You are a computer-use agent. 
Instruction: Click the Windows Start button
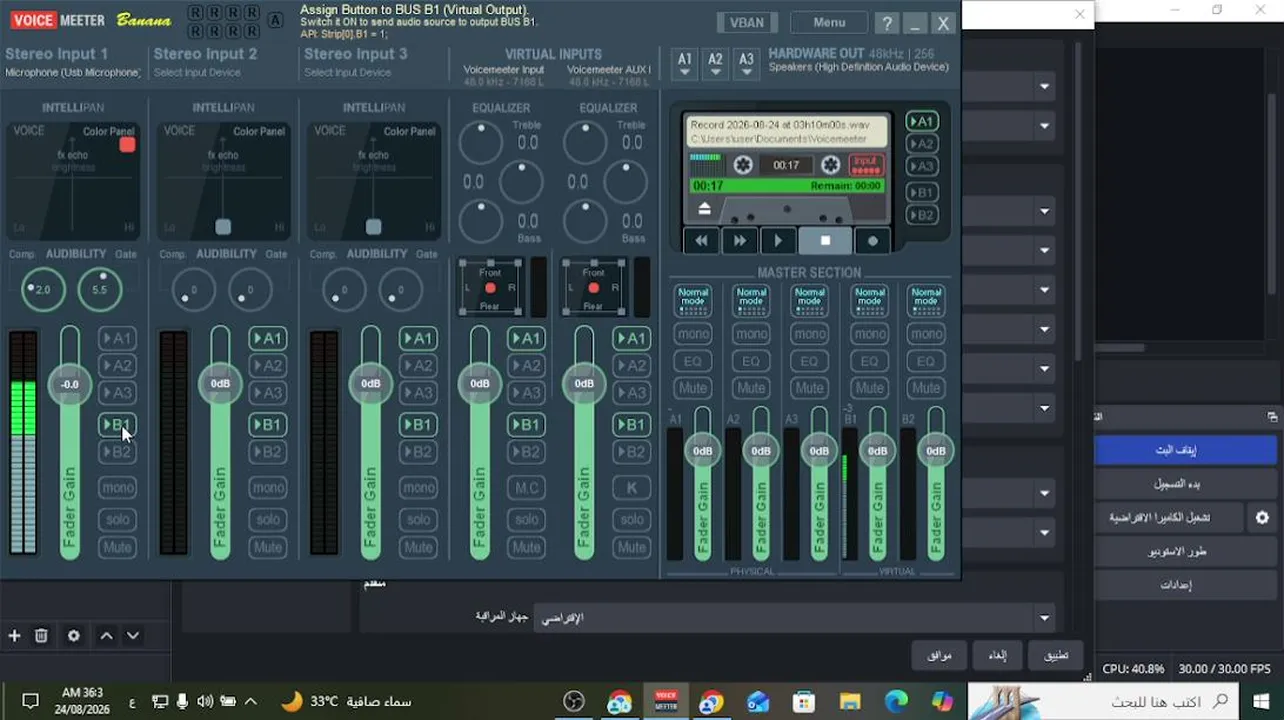pyautogui.click(x=1261, y=701)
